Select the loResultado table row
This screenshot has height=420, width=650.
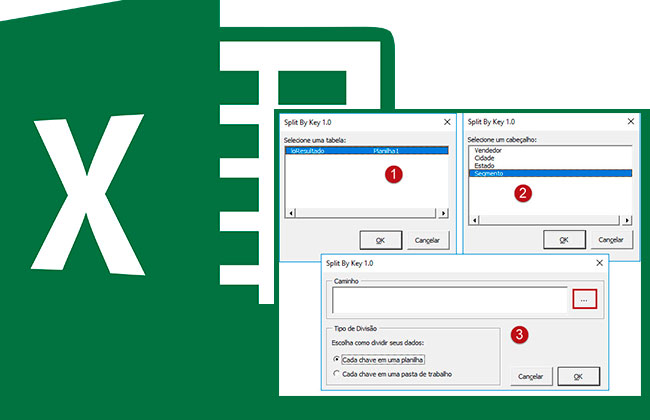click(x=366, y=151)
